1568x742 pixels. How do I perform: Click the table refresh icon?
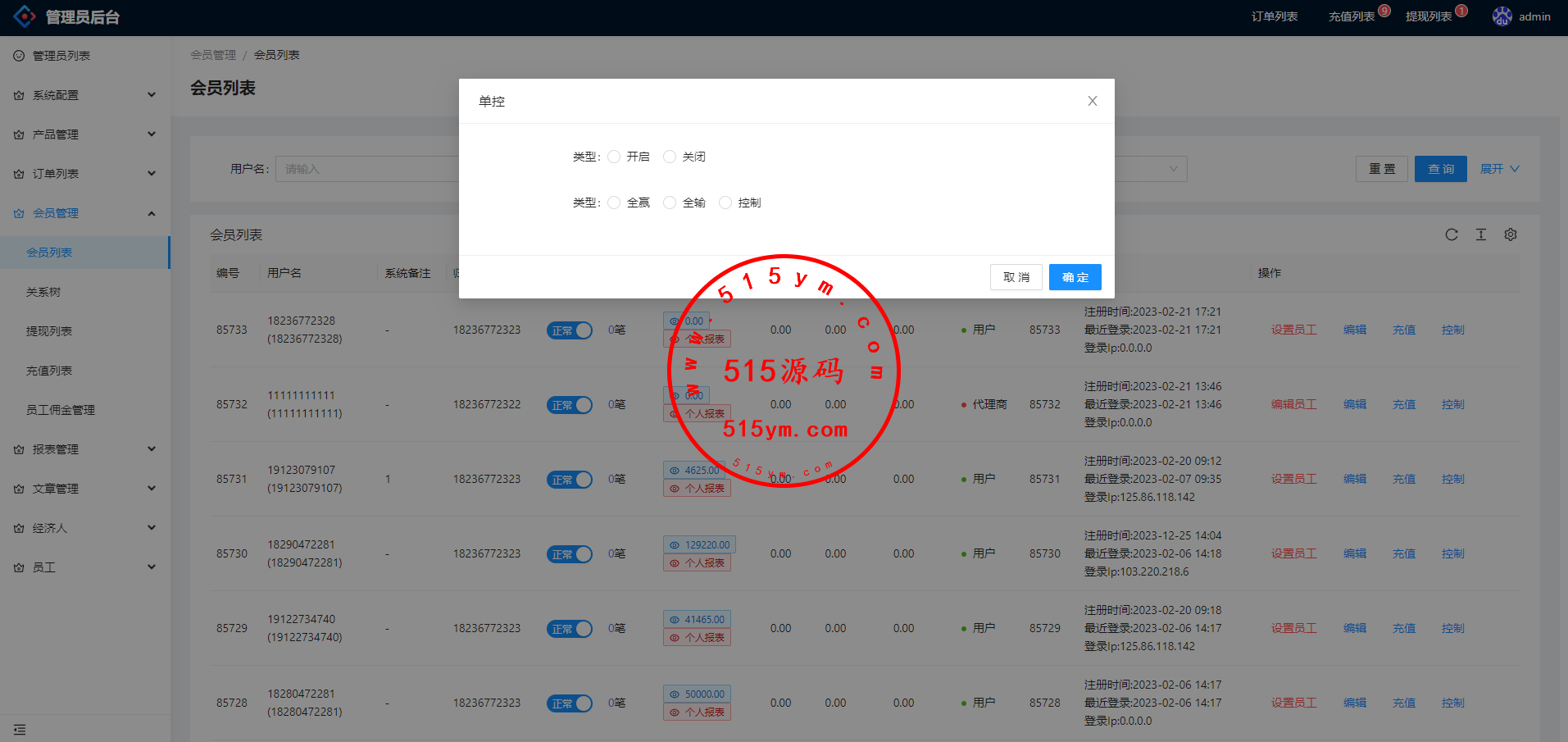click(x=1451, y=234)
